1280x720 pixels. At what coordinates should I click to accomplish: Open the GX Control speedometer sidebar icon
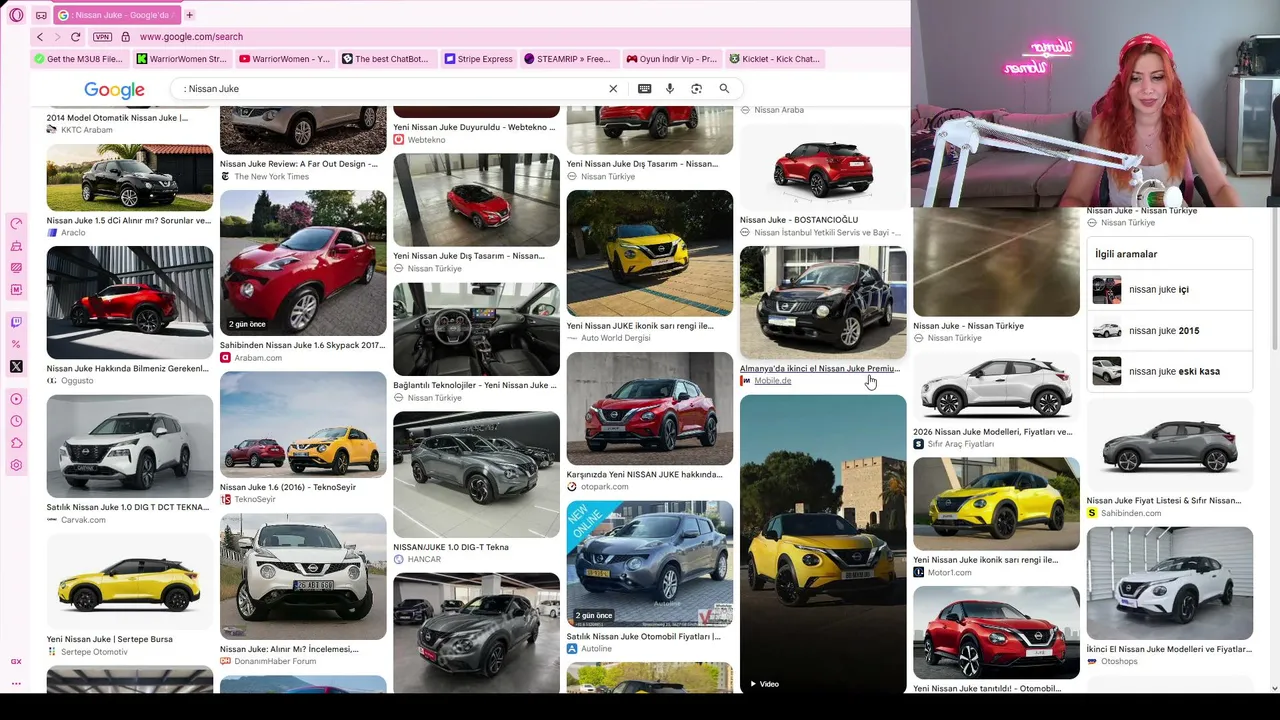coord(16,224)
